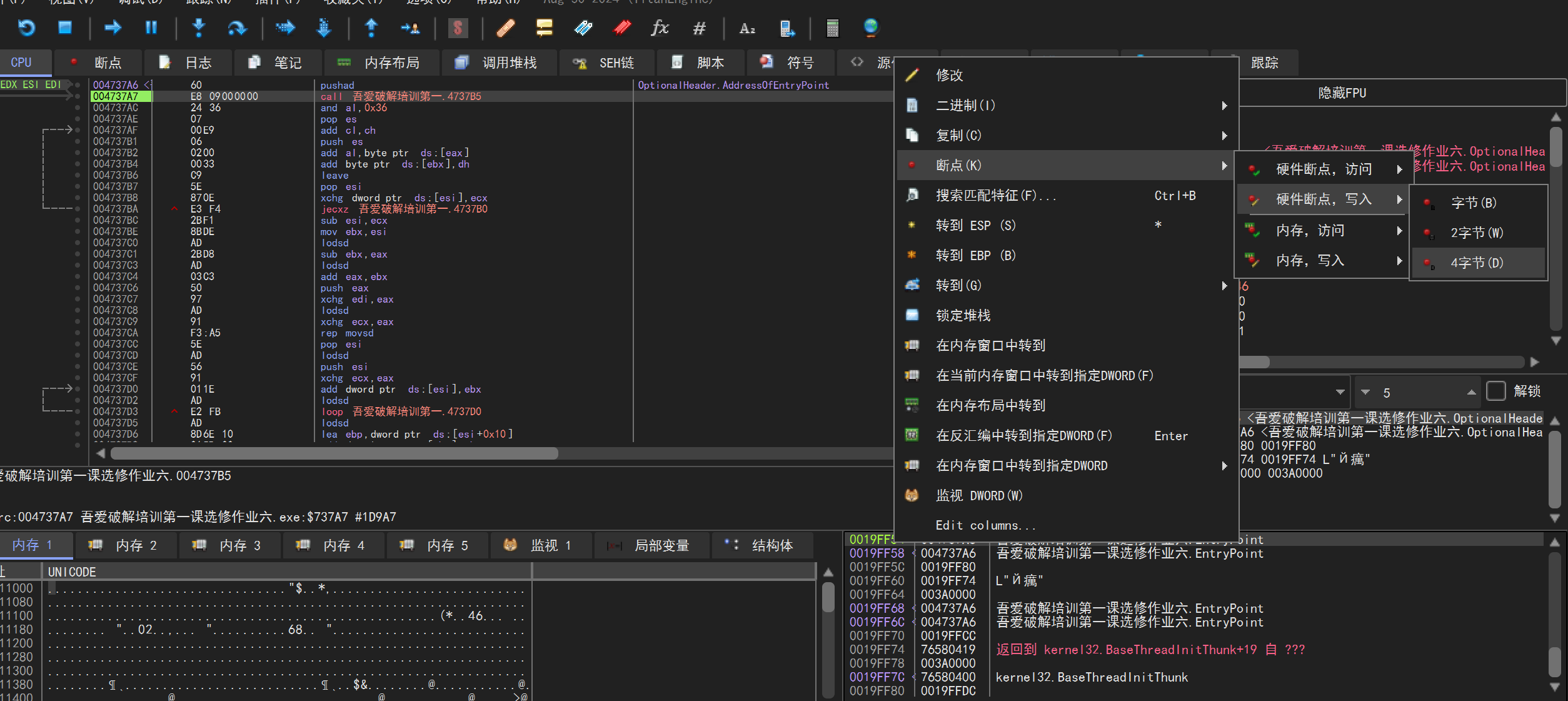The height and width of the screenshot is (701, 1568).
Task: Expand the 二进制(I) submenu
Action: pyautogui.click(x=1067, y=105)
